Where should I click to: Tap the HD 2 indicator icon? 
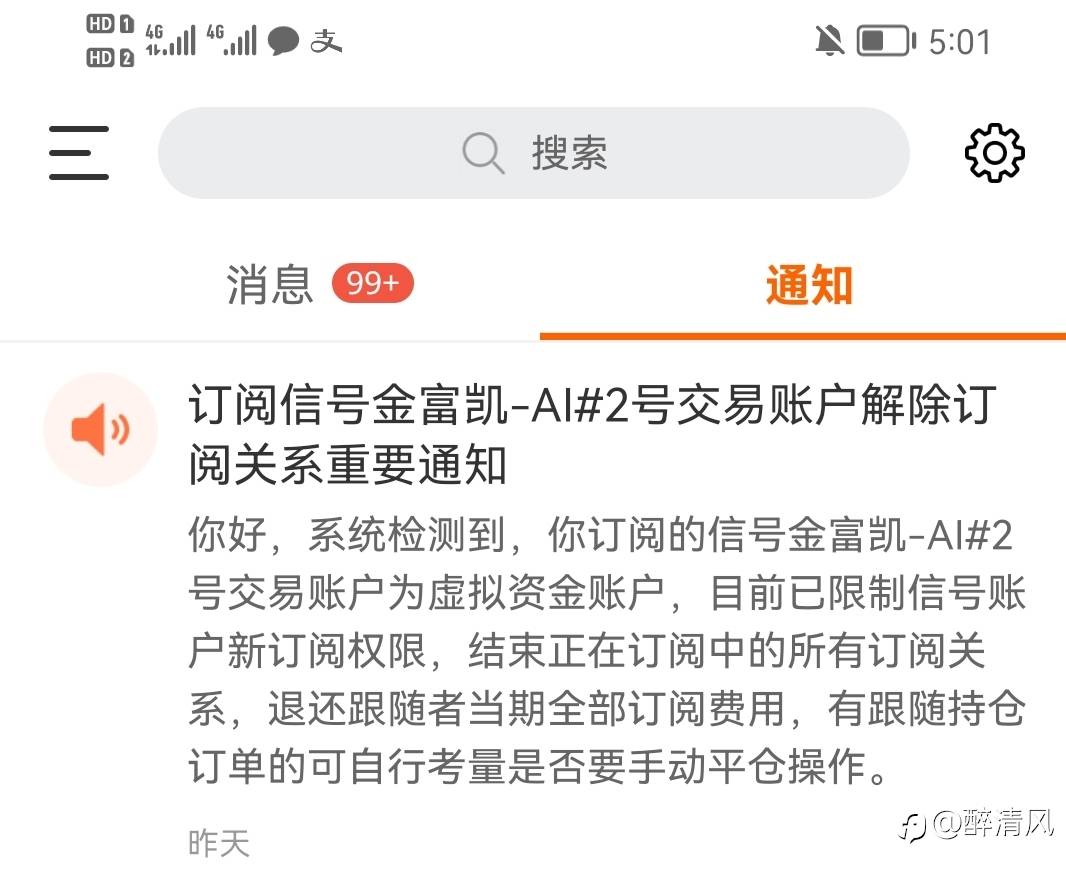point(110,58)
